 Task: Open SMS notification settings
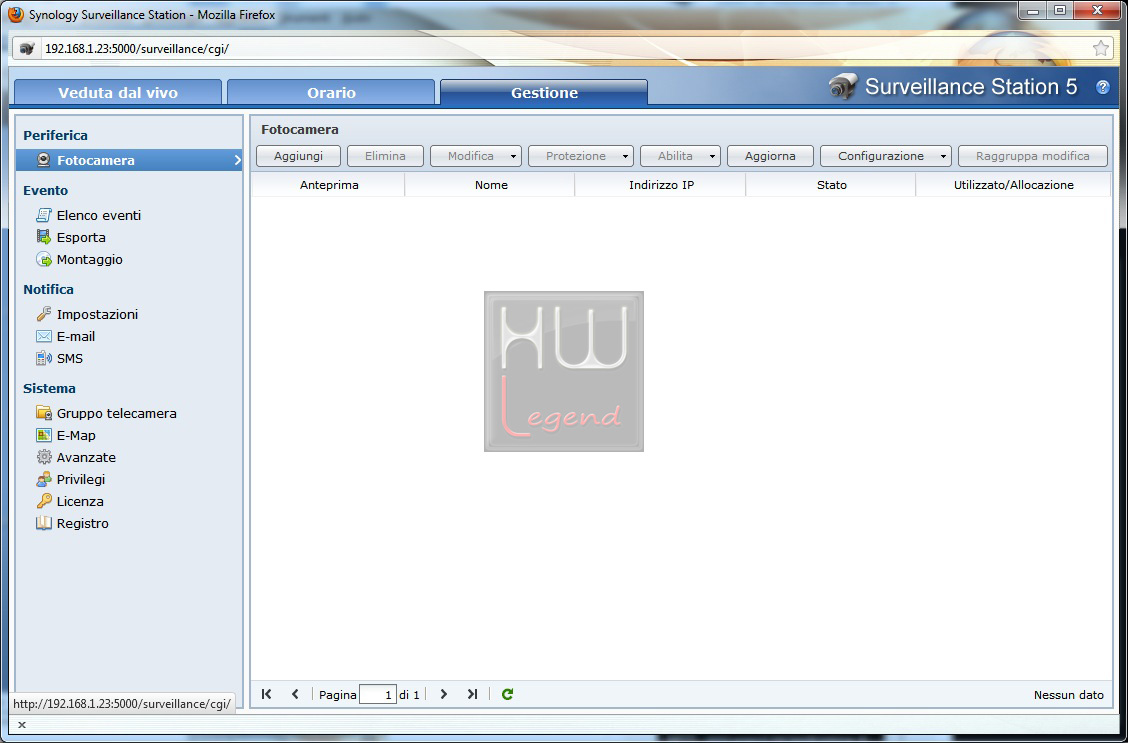pos(70,358)
